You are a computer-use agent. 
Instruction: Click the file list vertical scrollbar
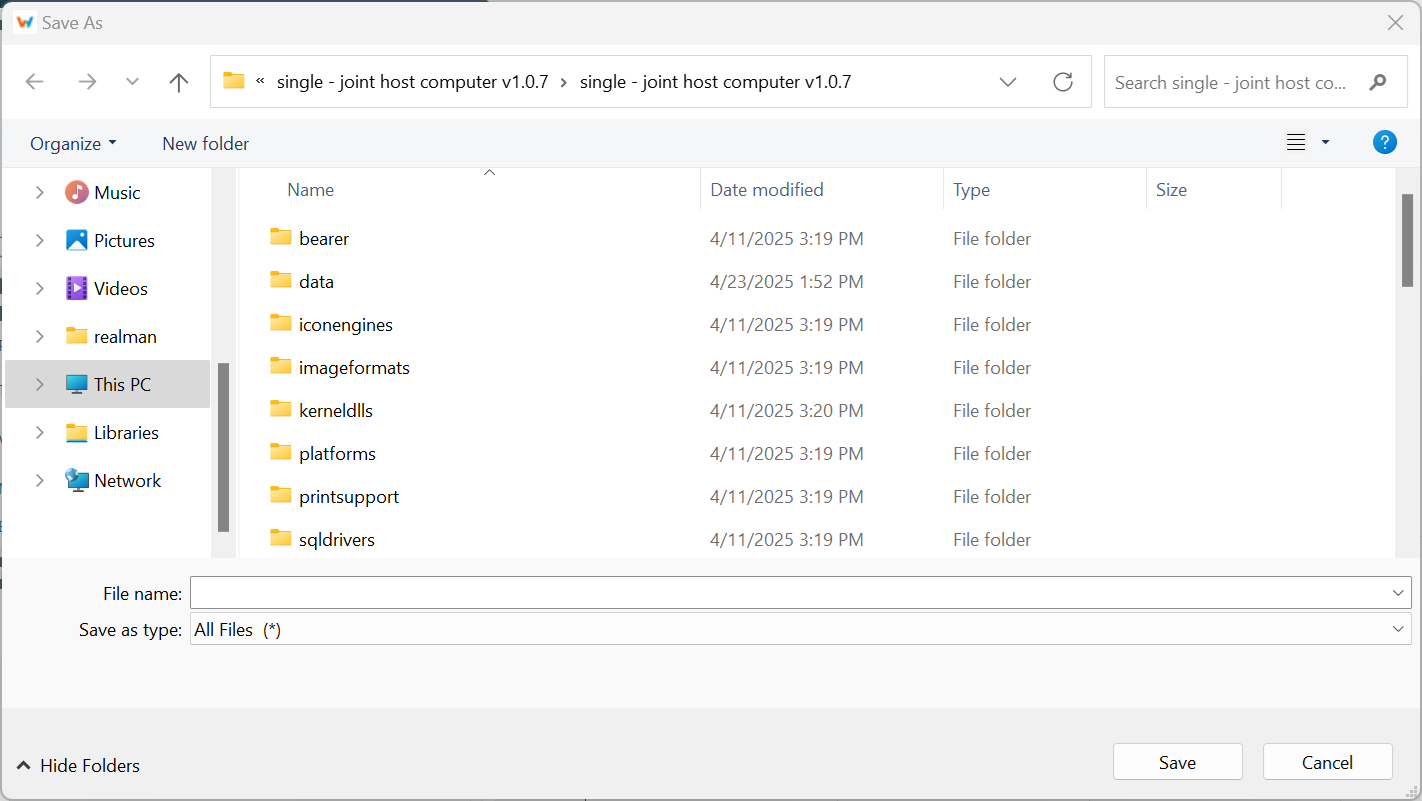(x=1407, y=240)
